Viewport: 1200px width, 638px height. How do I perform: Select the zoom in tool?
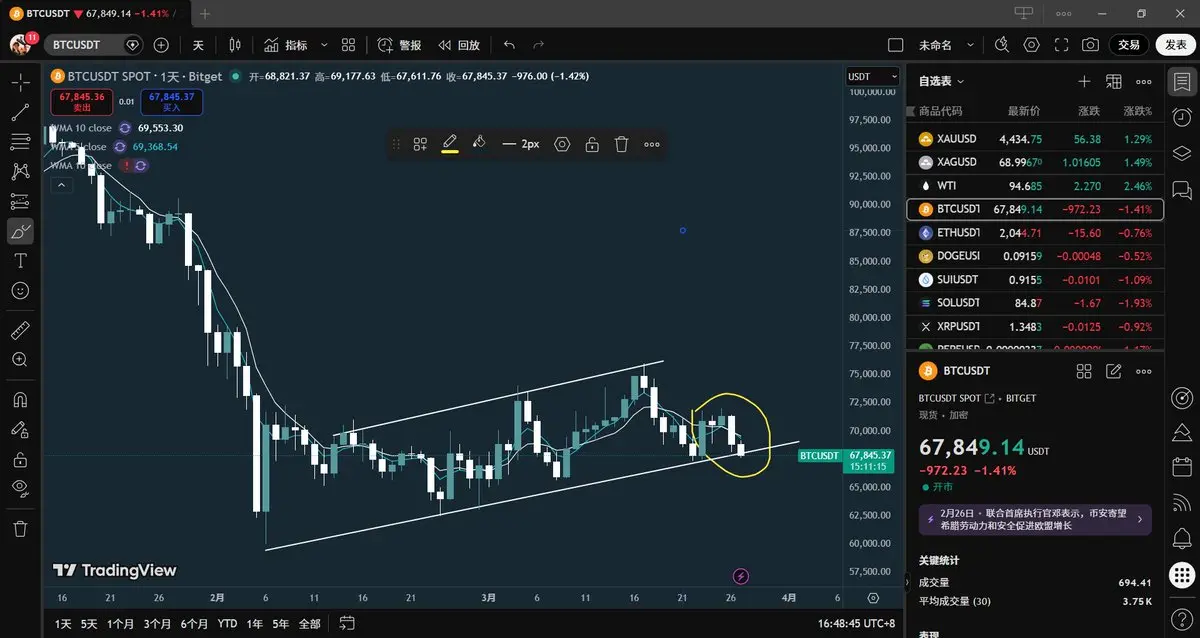coord(20,359)
